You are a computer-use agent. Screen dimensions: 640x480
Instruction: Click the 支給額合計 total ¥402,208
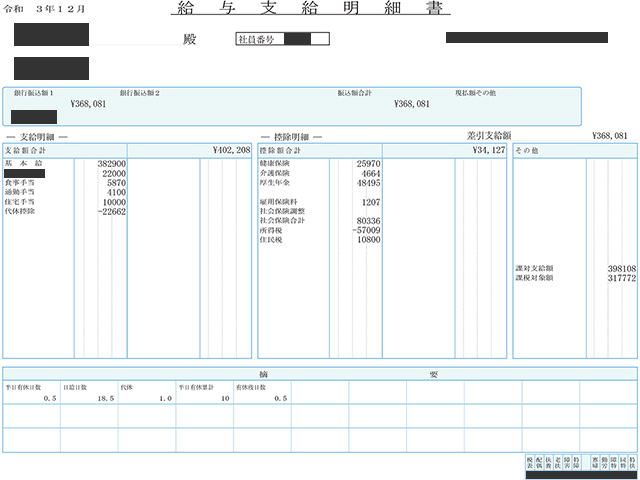tap(231, 150)
